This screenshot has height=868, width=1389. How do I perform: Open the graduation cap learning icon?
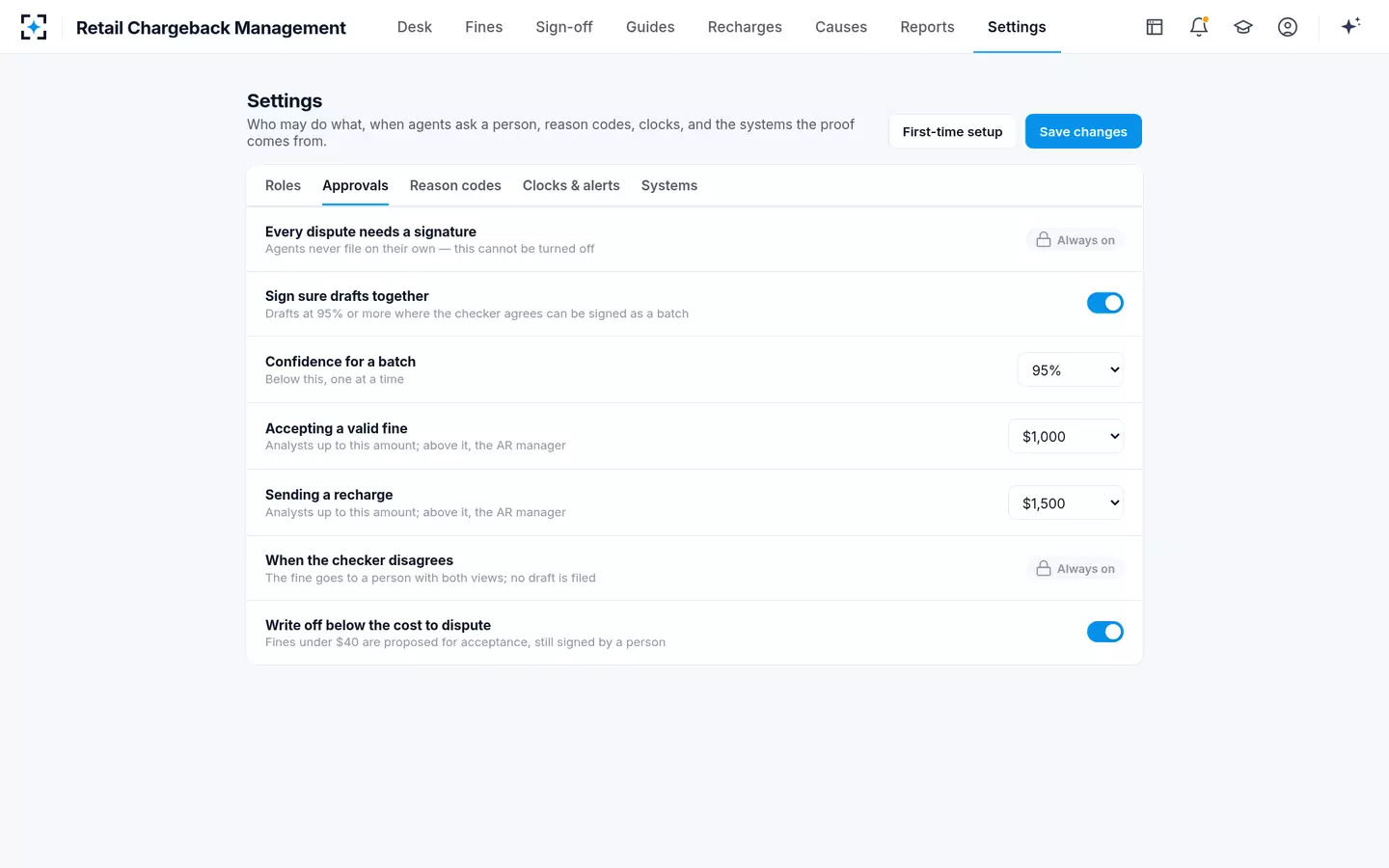pyautogui.click(x=1243, y=27)
